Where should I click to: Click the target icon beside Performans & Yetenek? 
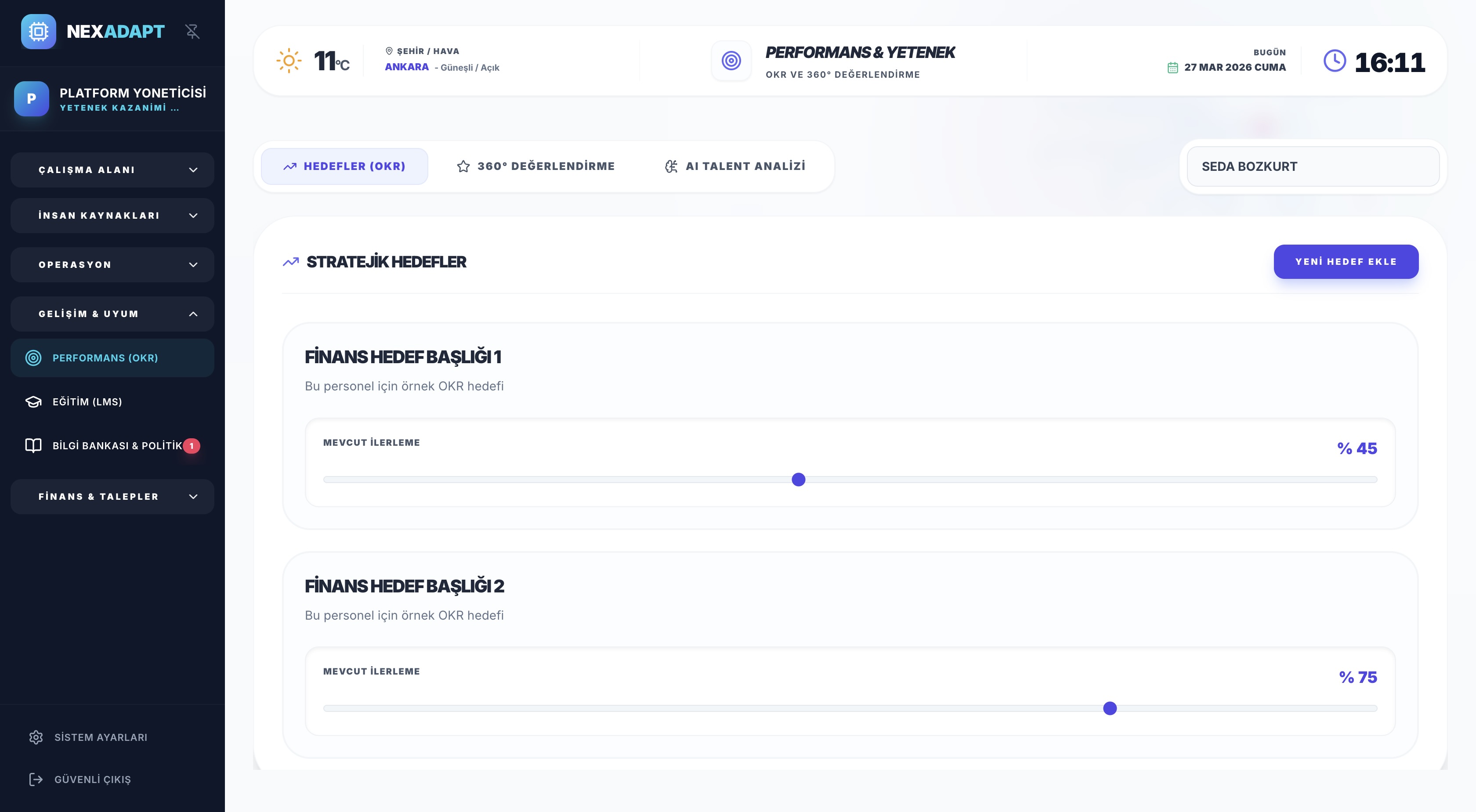click(x=731, y=61)
